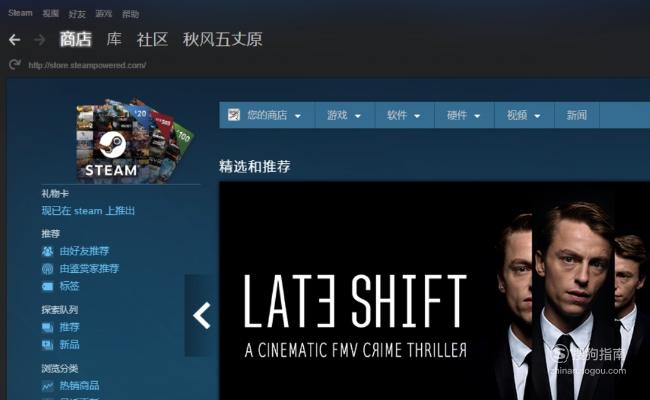Open the 社区 community tab
The image size is (650, 400).
point(152,39)
